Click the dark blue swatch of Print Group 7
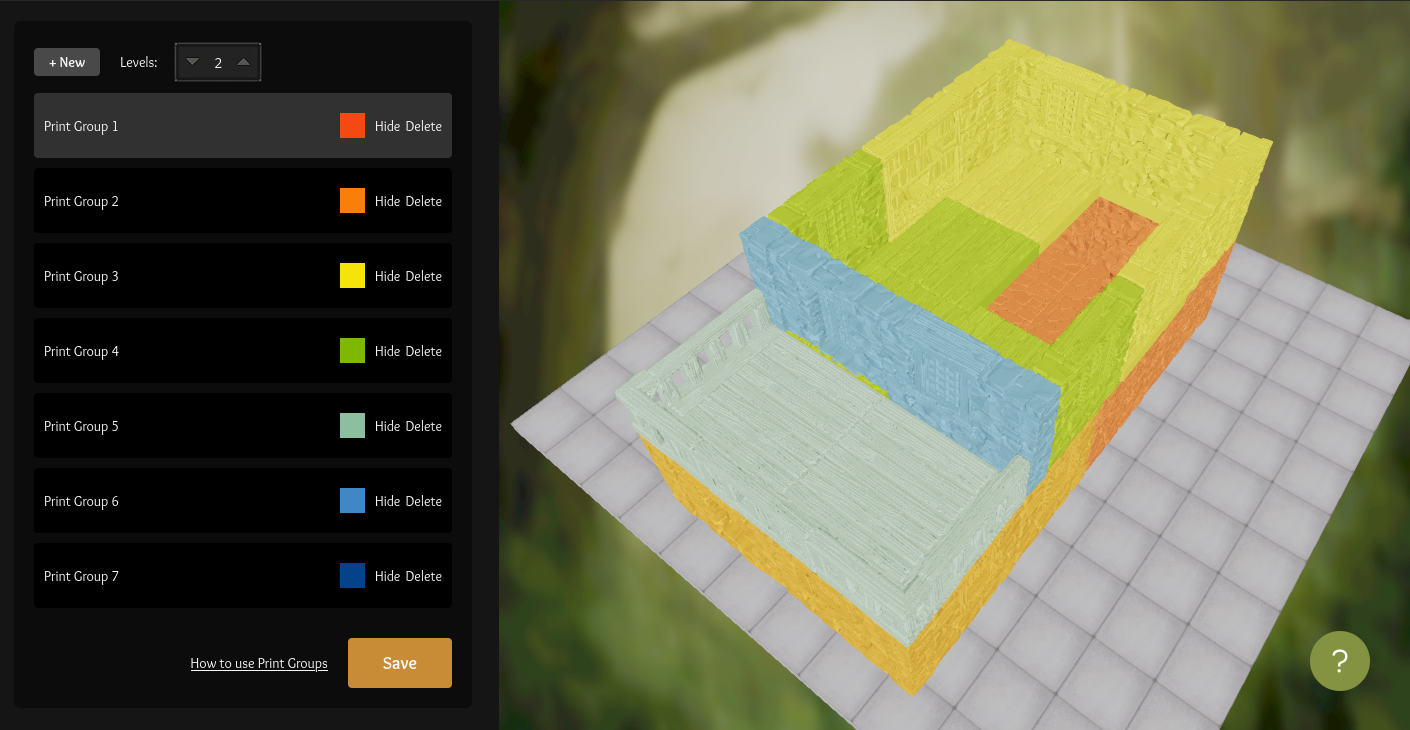The width and height of the screenshot is (1410, 730). (x=352, y=576)
